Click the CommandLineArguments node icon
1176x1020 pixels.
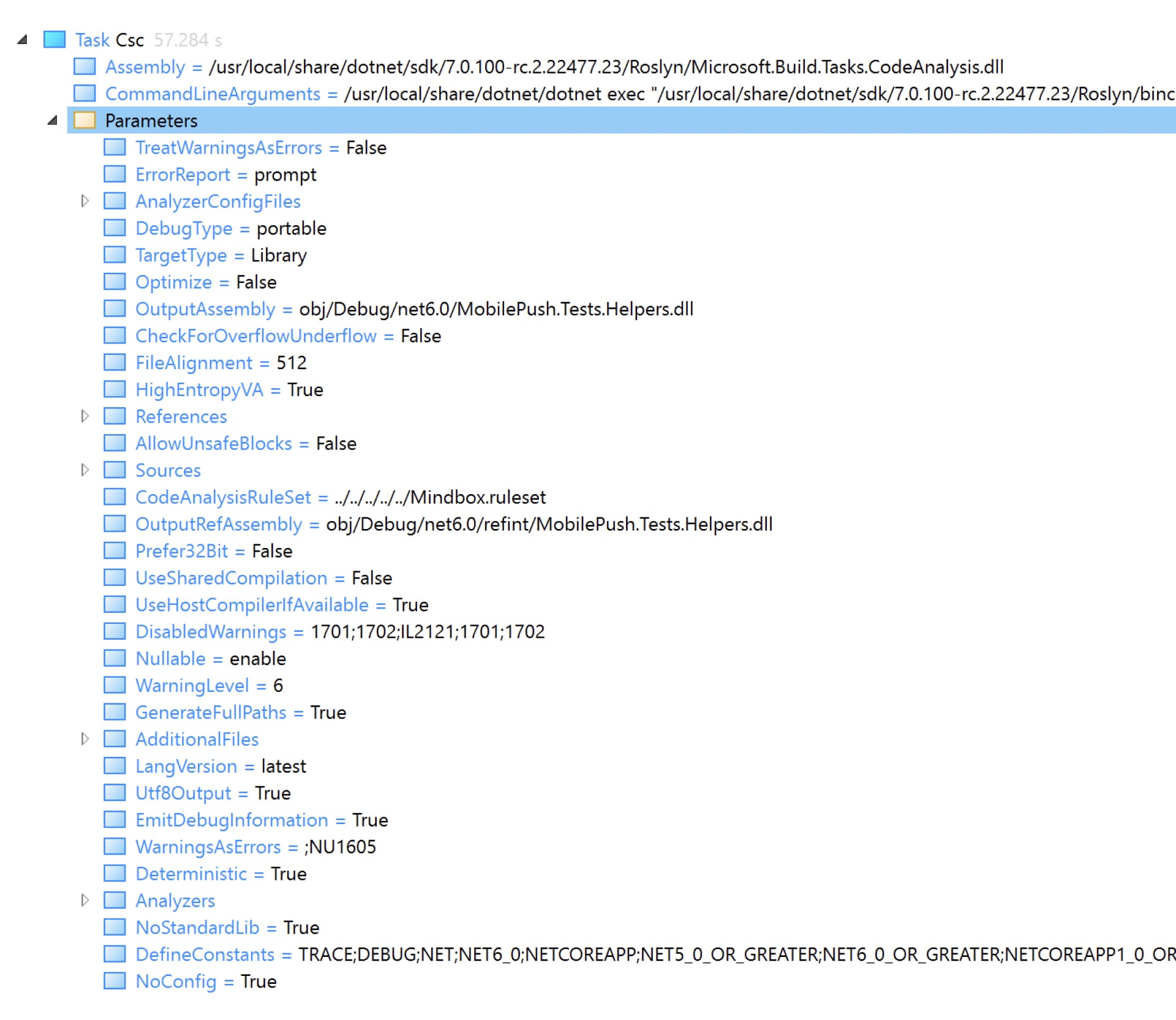click(x=85, y=94)
